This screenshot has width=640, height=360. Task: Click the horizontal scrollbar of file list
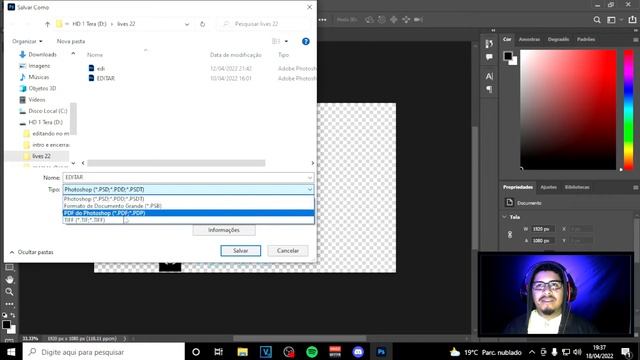(176, 163)
